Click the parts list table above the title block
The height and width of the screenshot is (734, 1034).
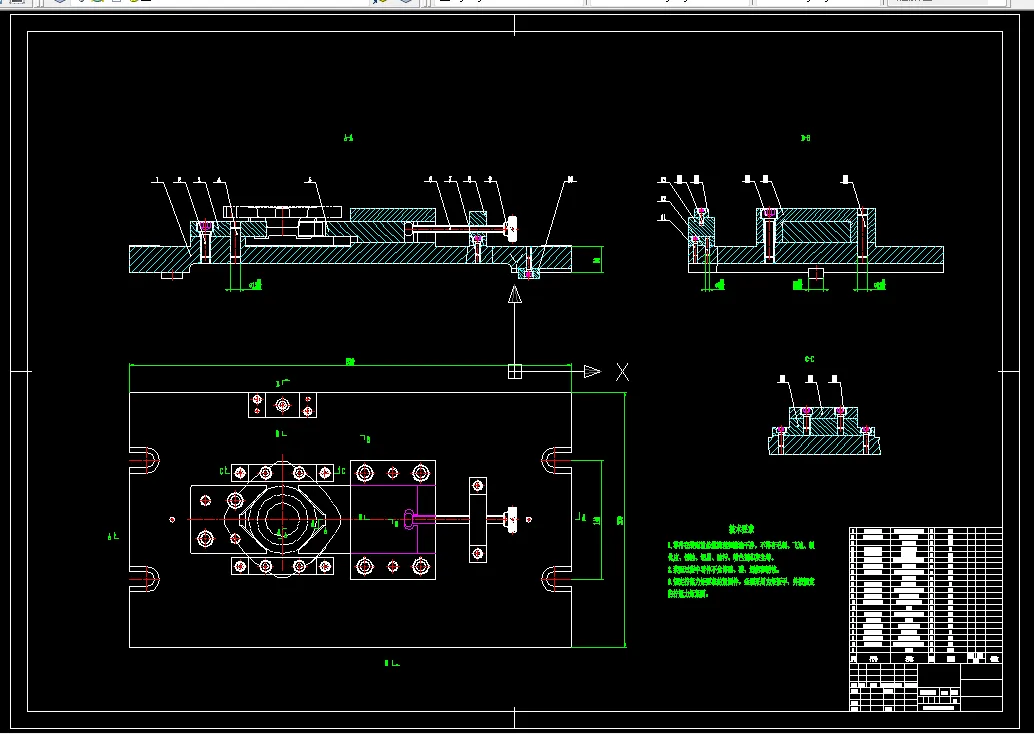(926, 595)
